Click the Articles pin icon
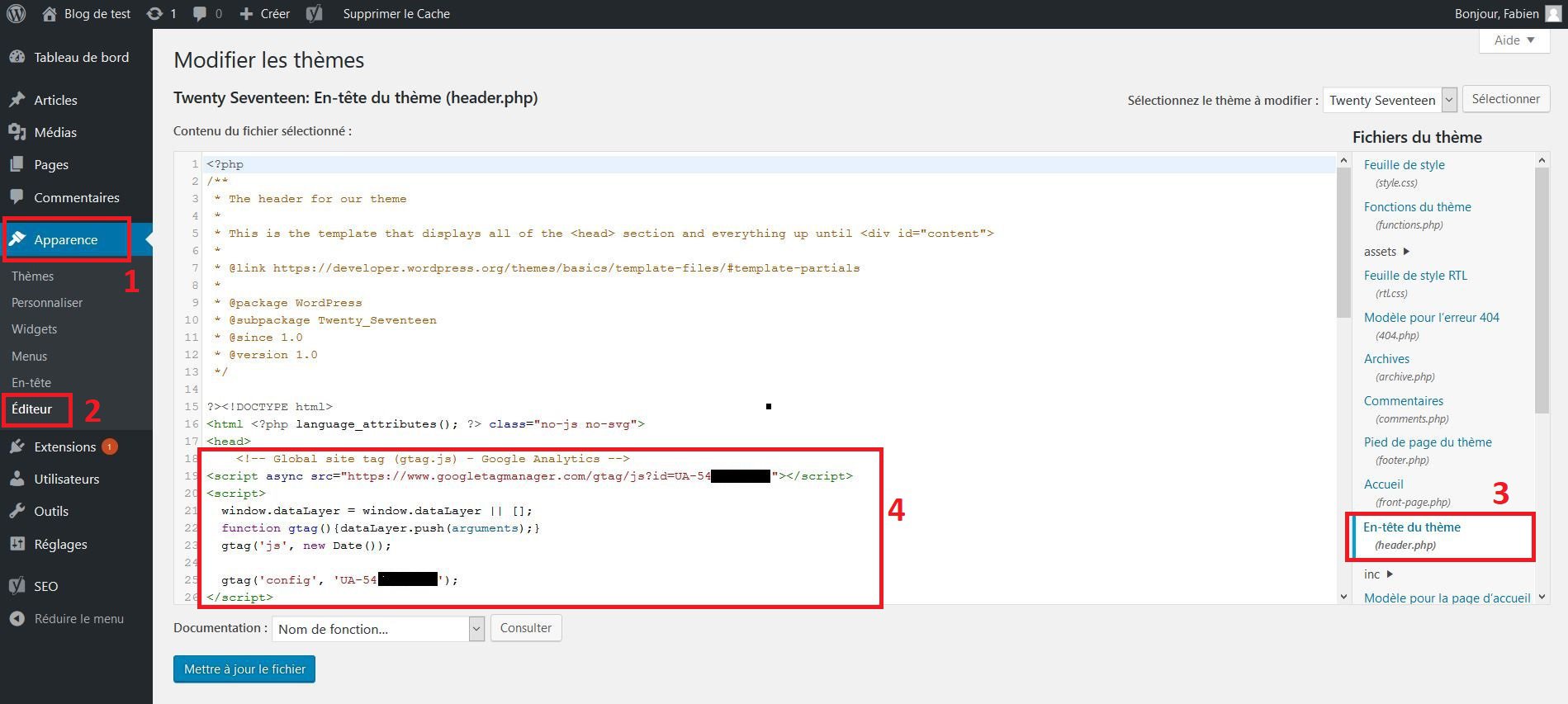The height and width of the screenshot is (704, 1568). click(17, 100)
